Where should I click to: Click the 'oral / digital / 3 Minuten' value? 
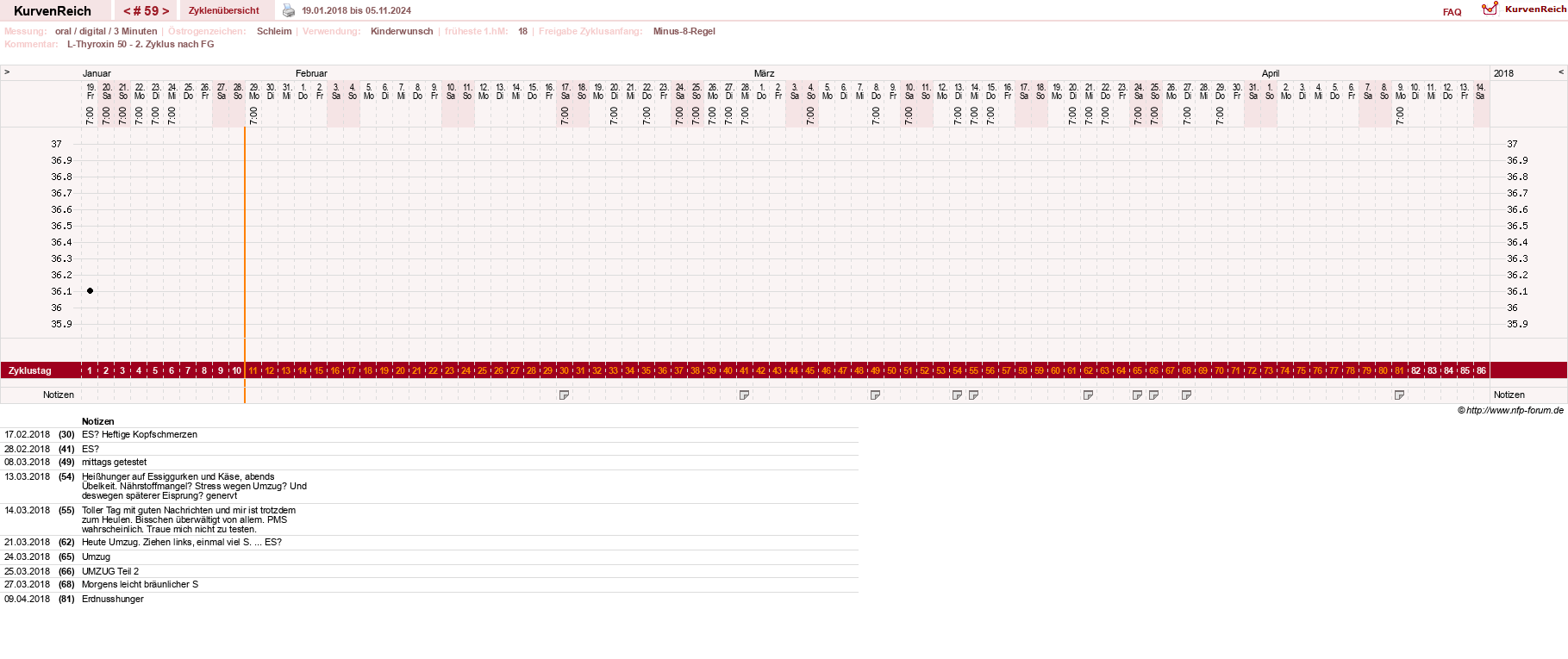106,31
